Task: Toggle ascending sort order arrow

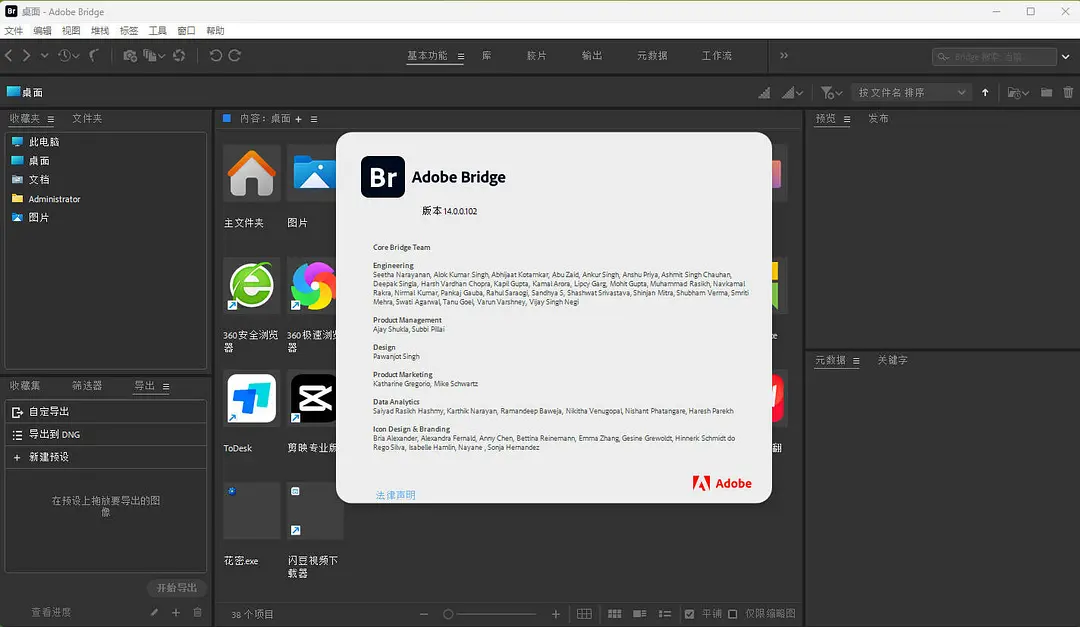Action: click(985, 93)
